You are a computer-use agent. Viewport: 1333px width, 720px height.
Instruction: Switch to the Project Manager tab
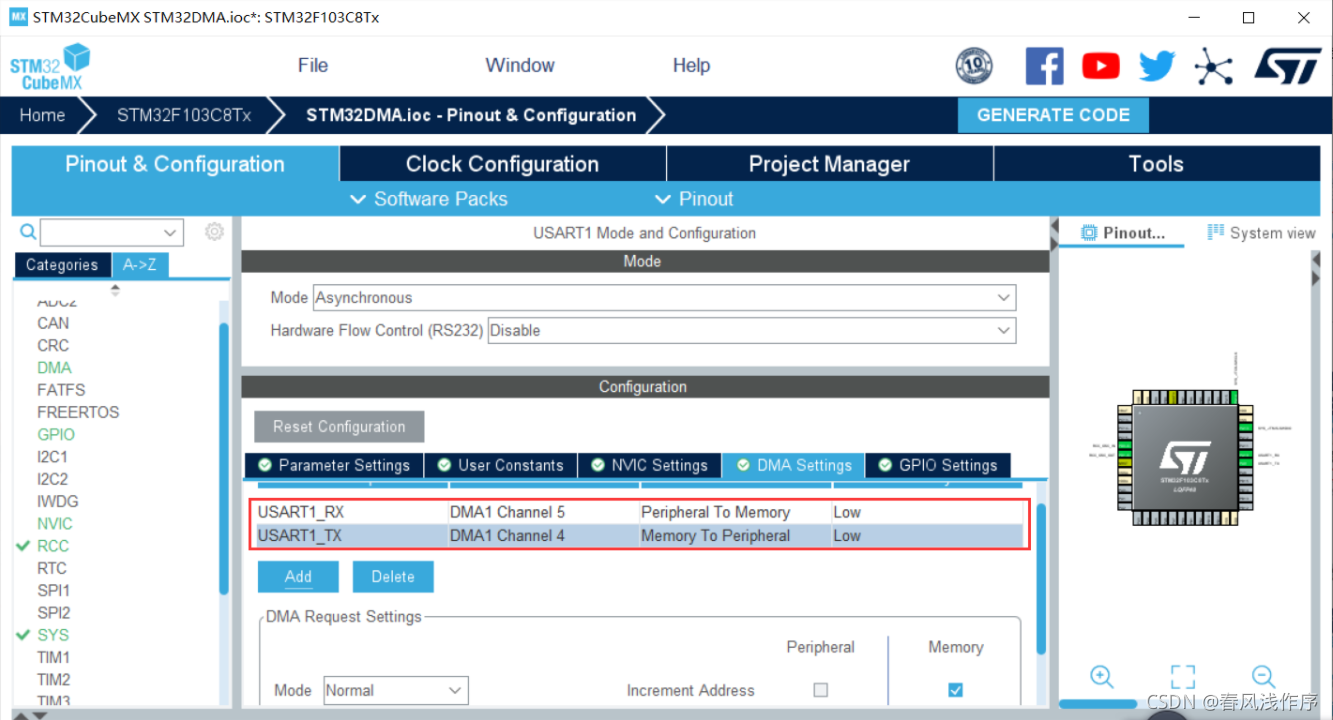pos(830,164)
